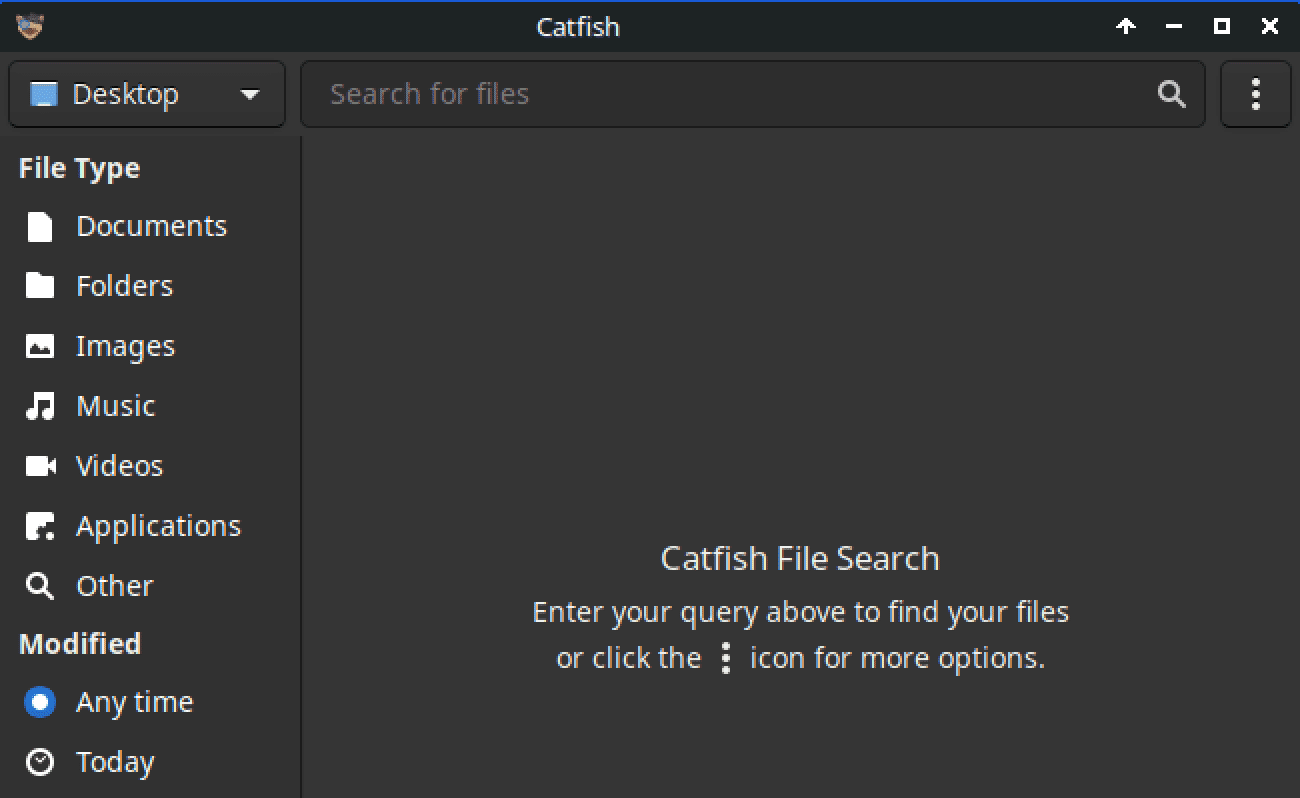The image size is (1300, 798).
Task: Click the Catfish app icon in title bar
Action: [30, 27]
